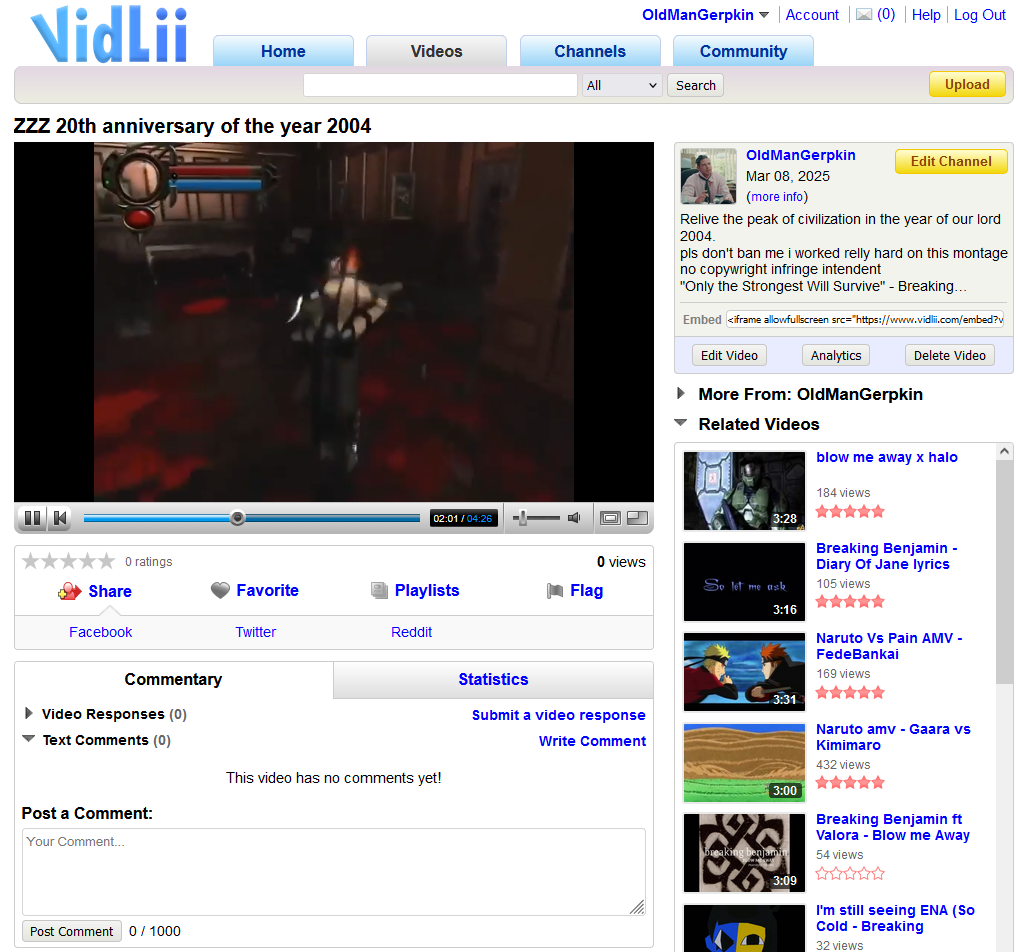
Task: Mute the video speaker icon
Action: coord(574,518)
